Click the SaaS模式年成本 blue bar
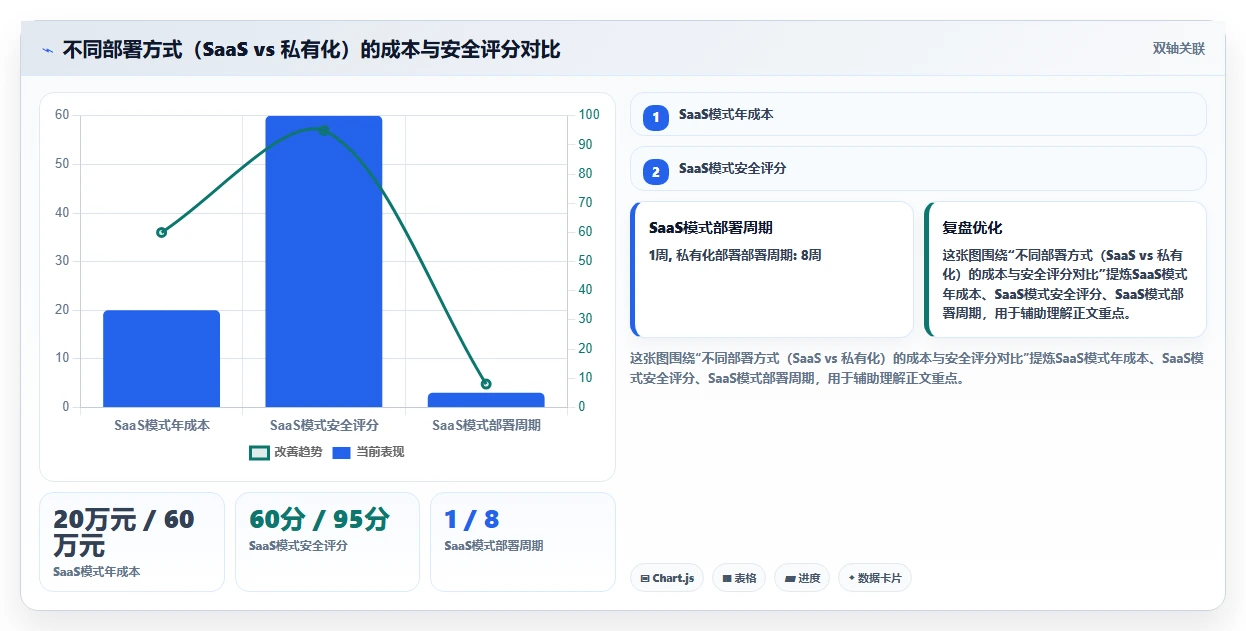1246x631 pixels. point(161,358)
